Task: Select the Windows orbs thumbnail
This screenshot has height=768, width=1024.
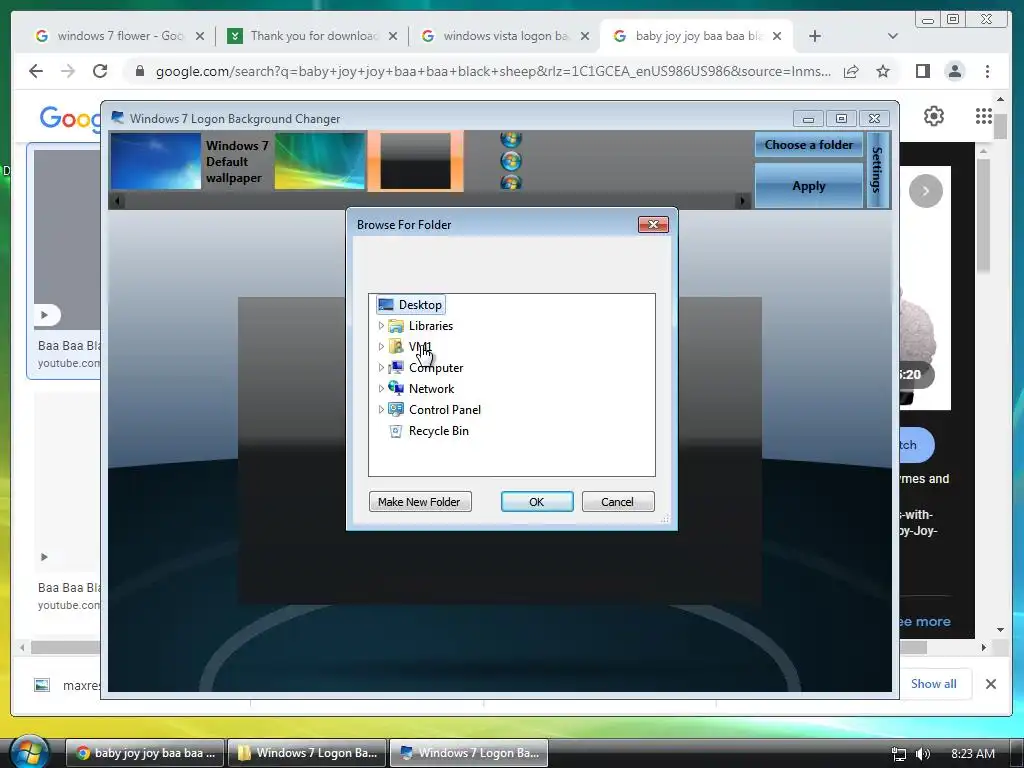Action: coord(511,161)
